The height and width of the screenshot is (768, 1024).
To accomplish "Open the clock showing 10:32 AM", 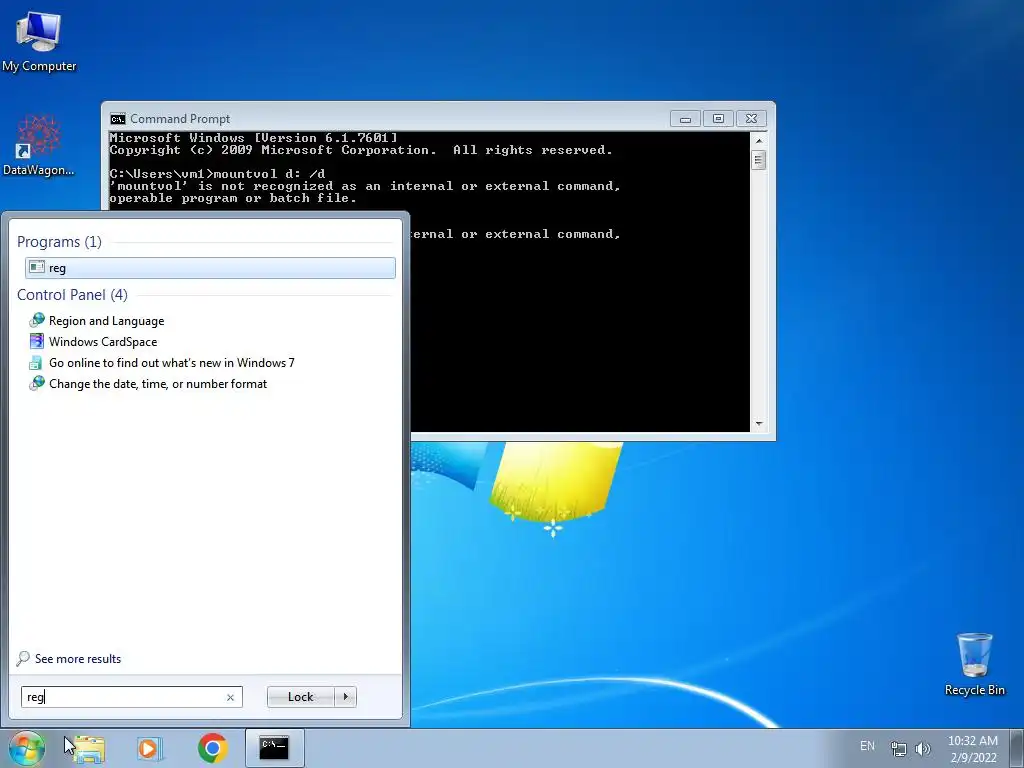I will coord(972,749).
